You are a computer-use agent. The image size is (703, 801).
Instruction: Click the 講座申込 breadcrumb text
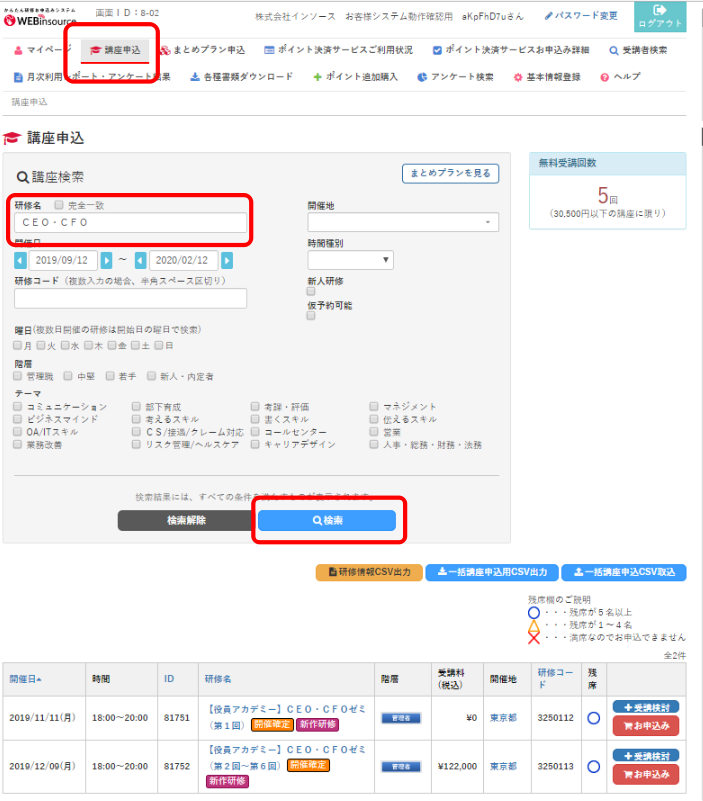tap(30, 102)
